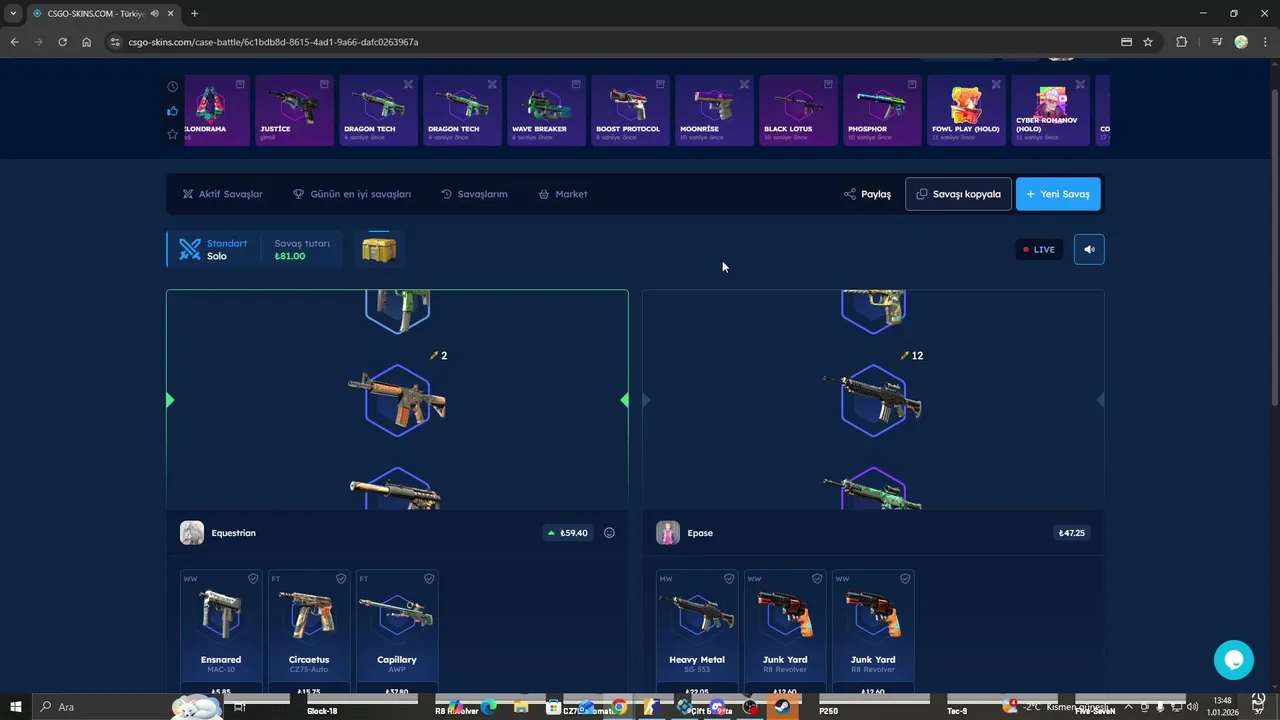This screenshot has height=720, width=1280.
Task: Open the Aktif Savaşlar tab
Action: tap(222, 194)
